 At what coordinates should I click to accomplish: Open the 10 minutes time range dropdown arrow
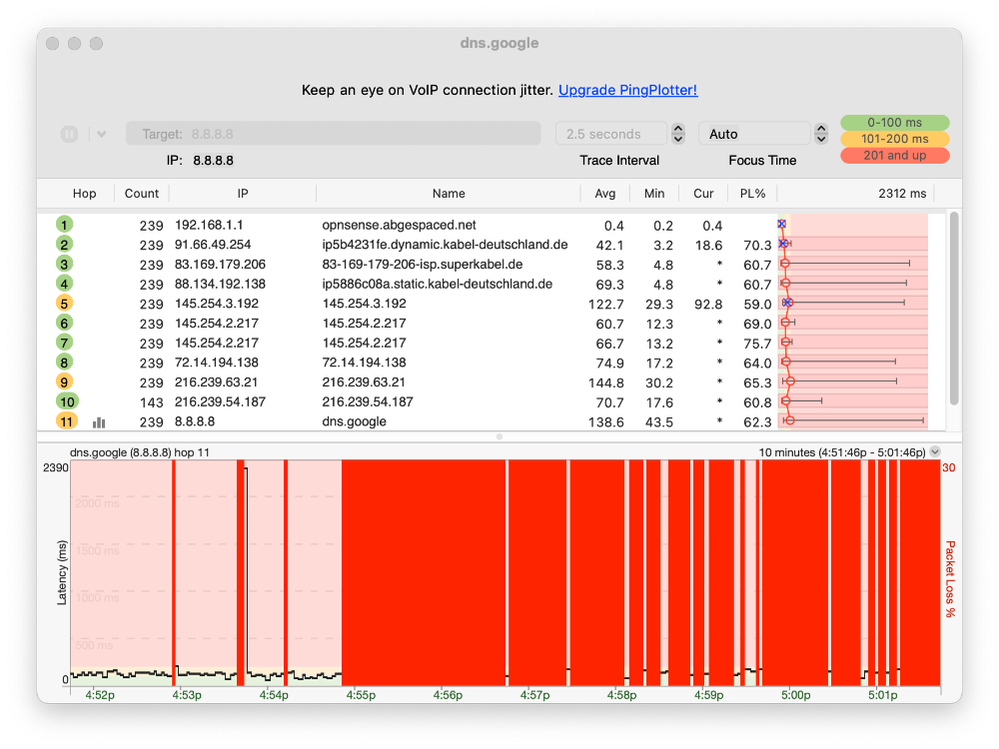[935, 452]
